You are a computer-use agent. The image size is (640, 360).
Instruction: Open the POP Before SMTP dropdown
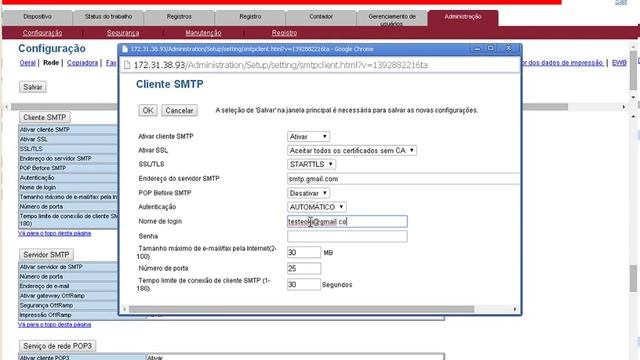pyautogui.click(x=308, y=193)
